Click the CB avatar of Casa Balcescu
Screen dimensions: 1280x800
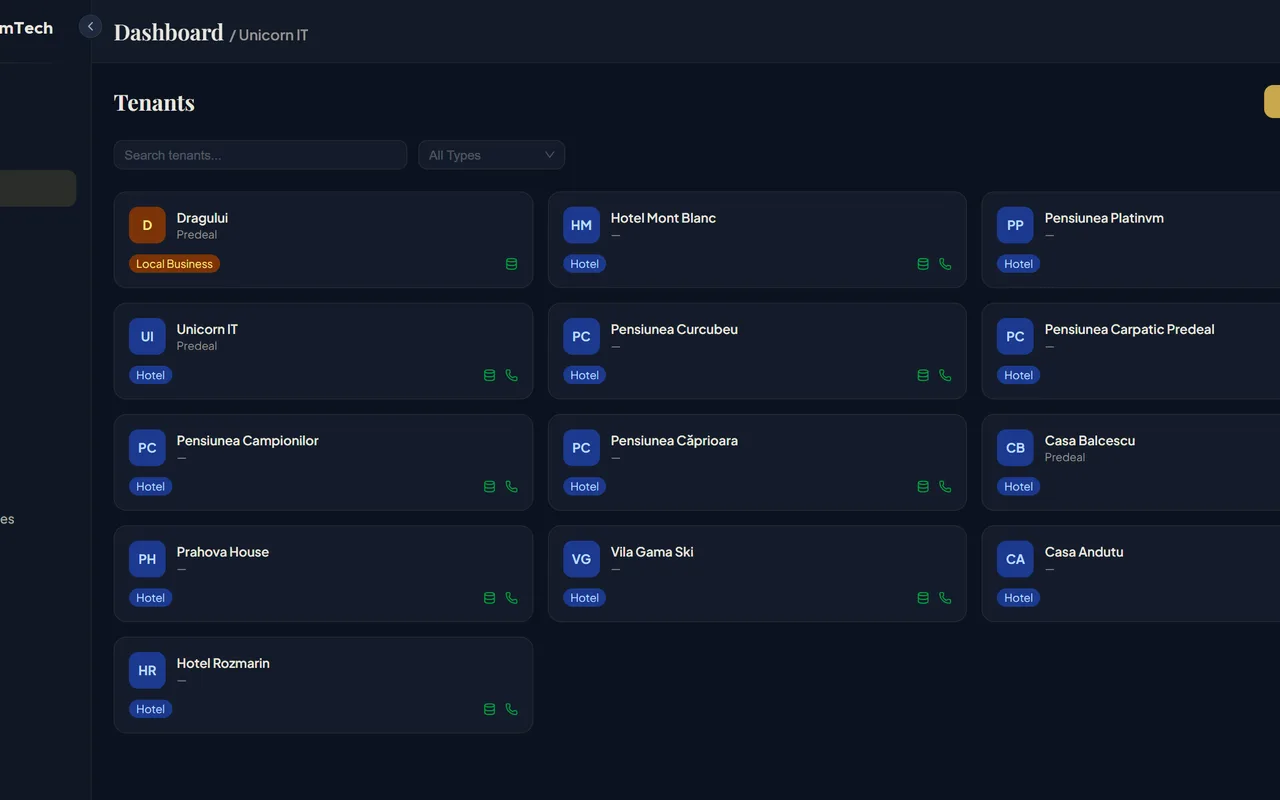(1015, 448)
